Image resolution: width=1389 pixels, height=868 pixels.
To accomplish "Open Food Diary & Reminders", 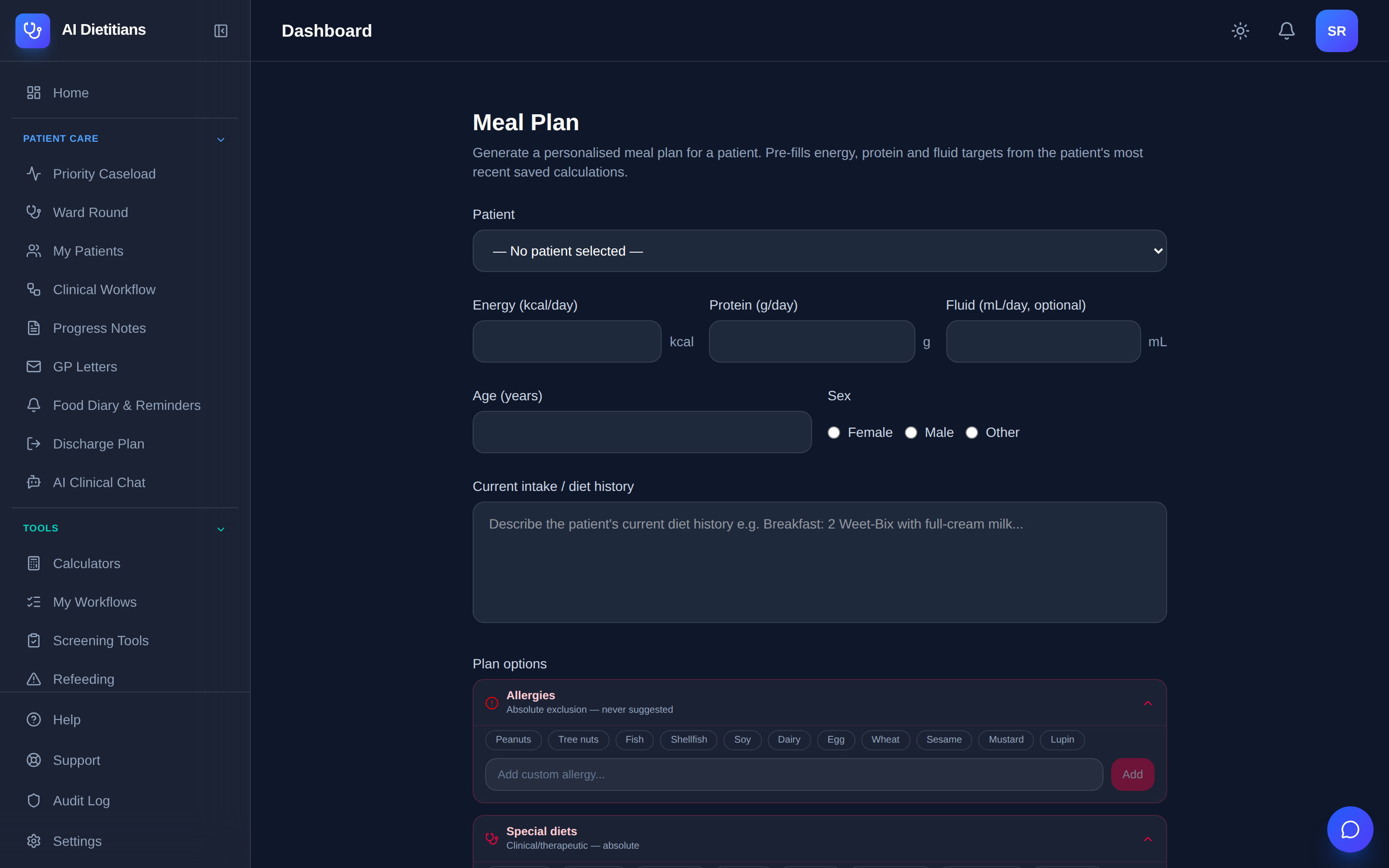I will (x=124, y=405).
